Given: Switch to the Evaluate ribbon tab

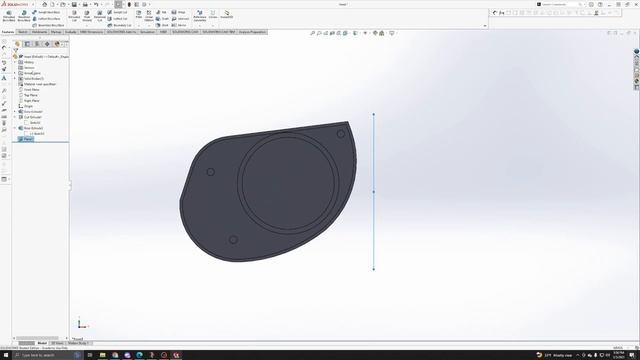Looking at the screenshot, I should 71,32.
